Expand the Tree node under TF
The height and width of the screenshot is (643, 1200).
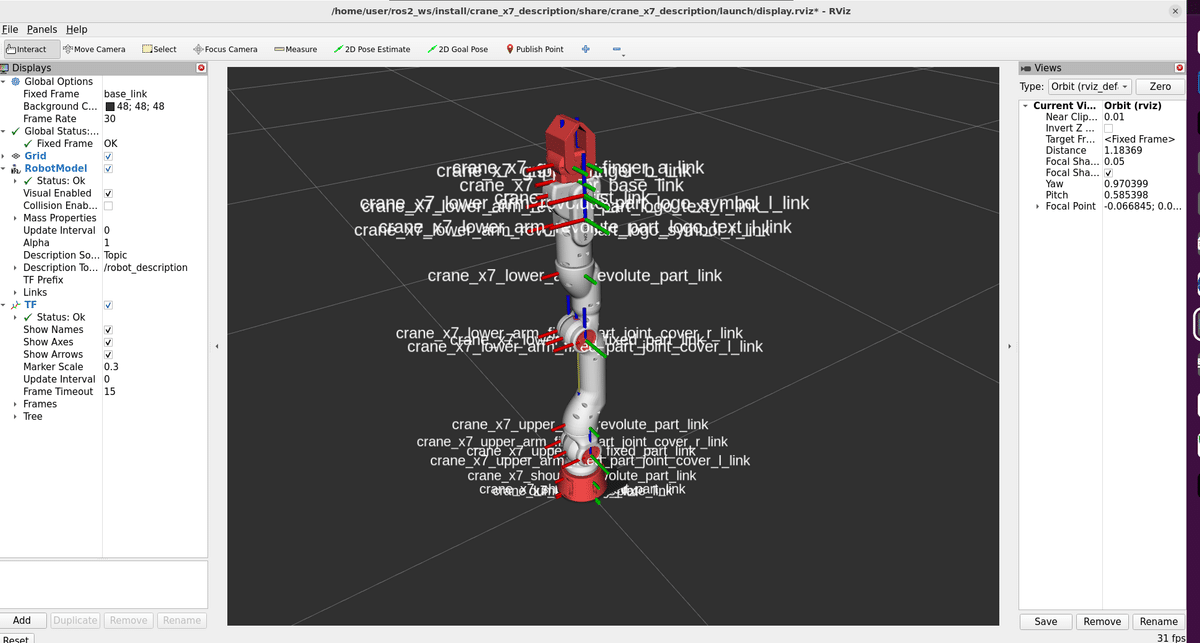[x=15, y=417]
